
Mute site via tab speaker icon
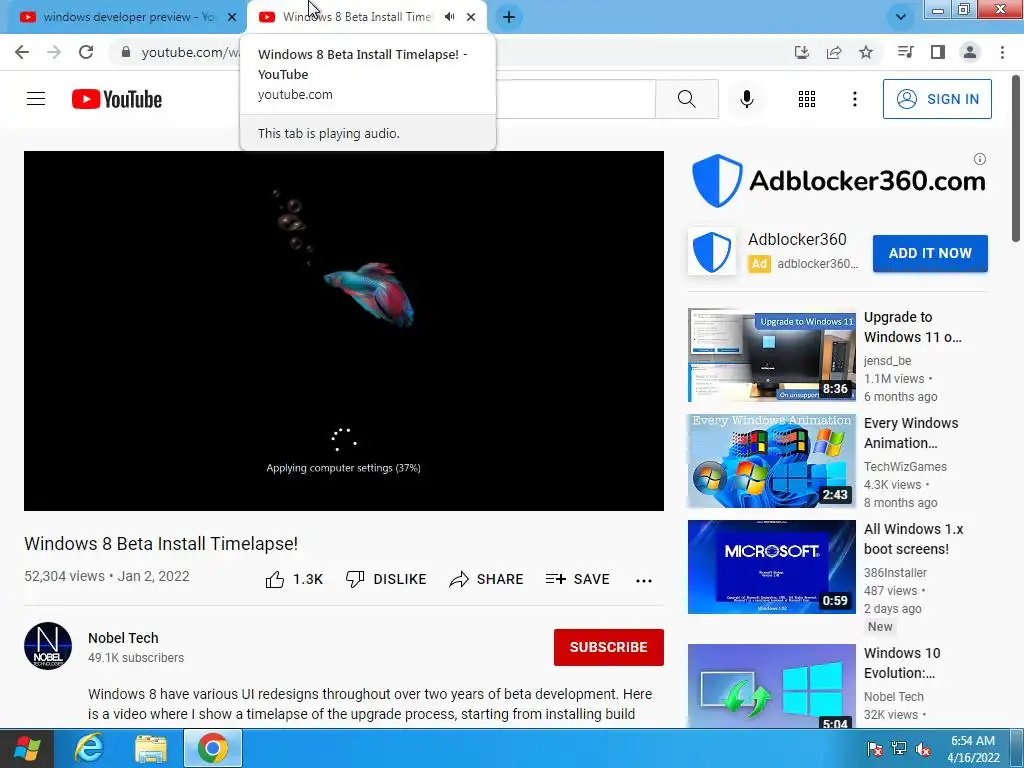(x=449, y=17)
